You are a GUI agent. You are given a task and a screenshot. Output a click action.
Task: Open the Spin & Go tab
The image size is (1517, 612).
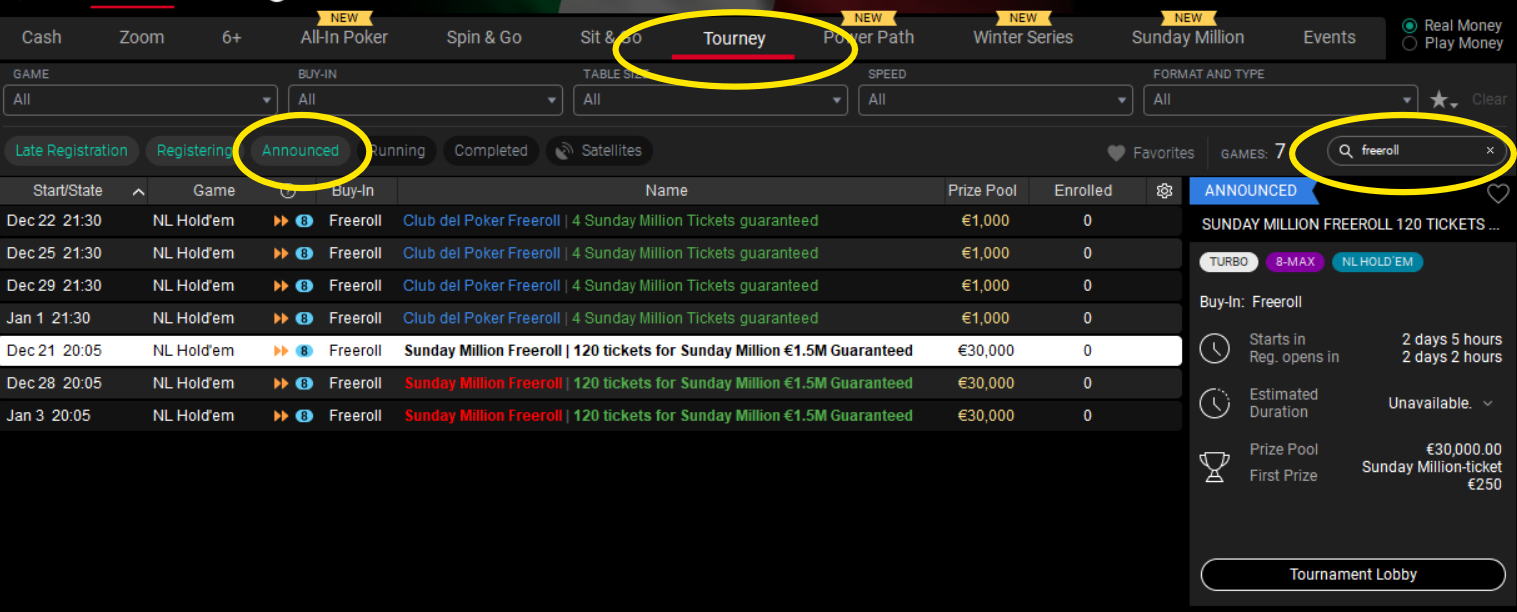coord(484,38)
